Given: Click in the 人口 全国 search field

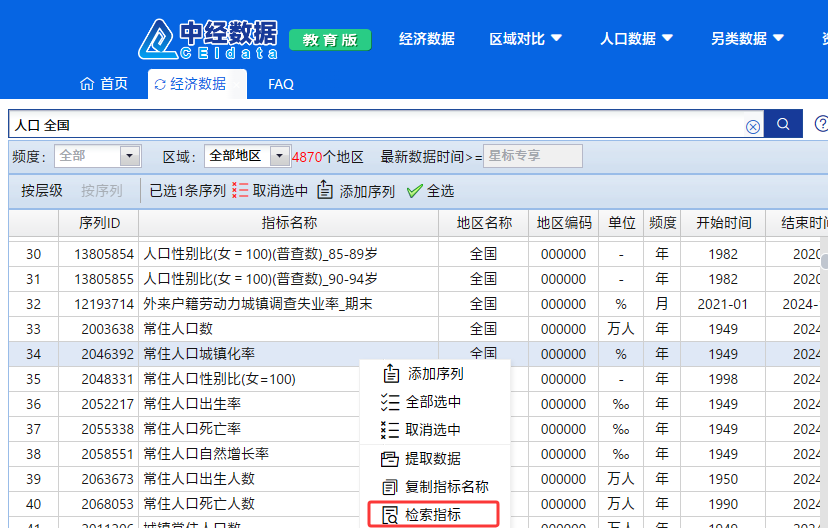Looking at the screenshot, I should pos(380,125).
